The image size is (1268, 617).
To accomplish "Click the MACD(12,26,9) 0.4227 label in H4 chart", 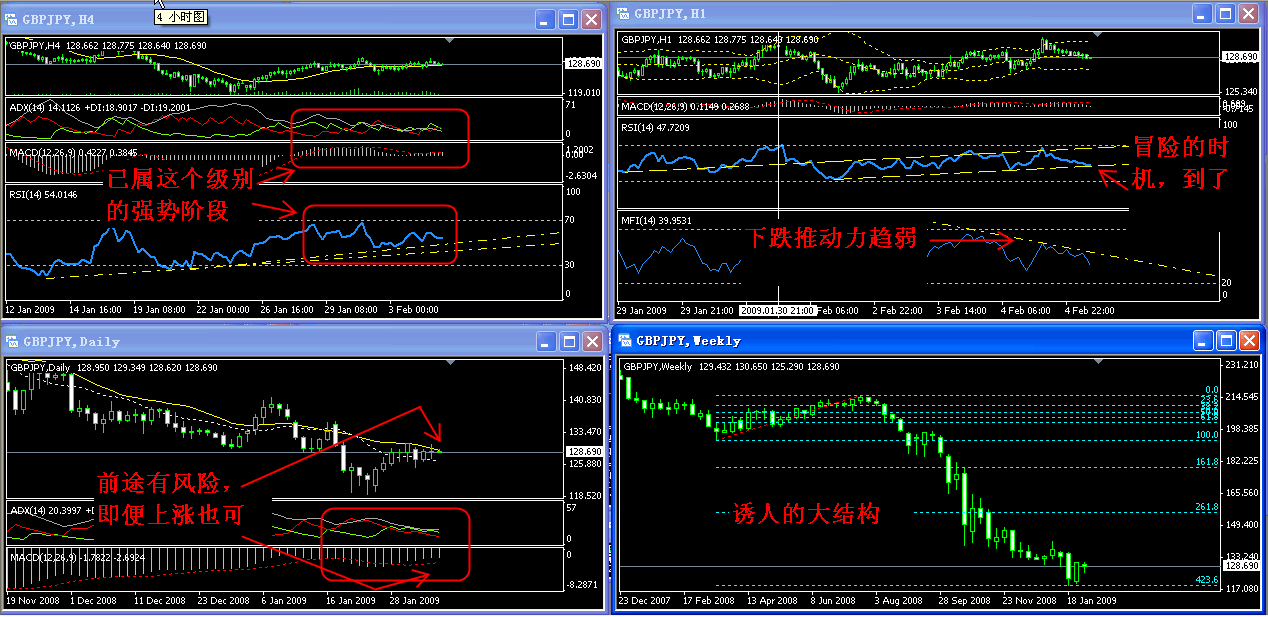I will click(x=58, y=151).
